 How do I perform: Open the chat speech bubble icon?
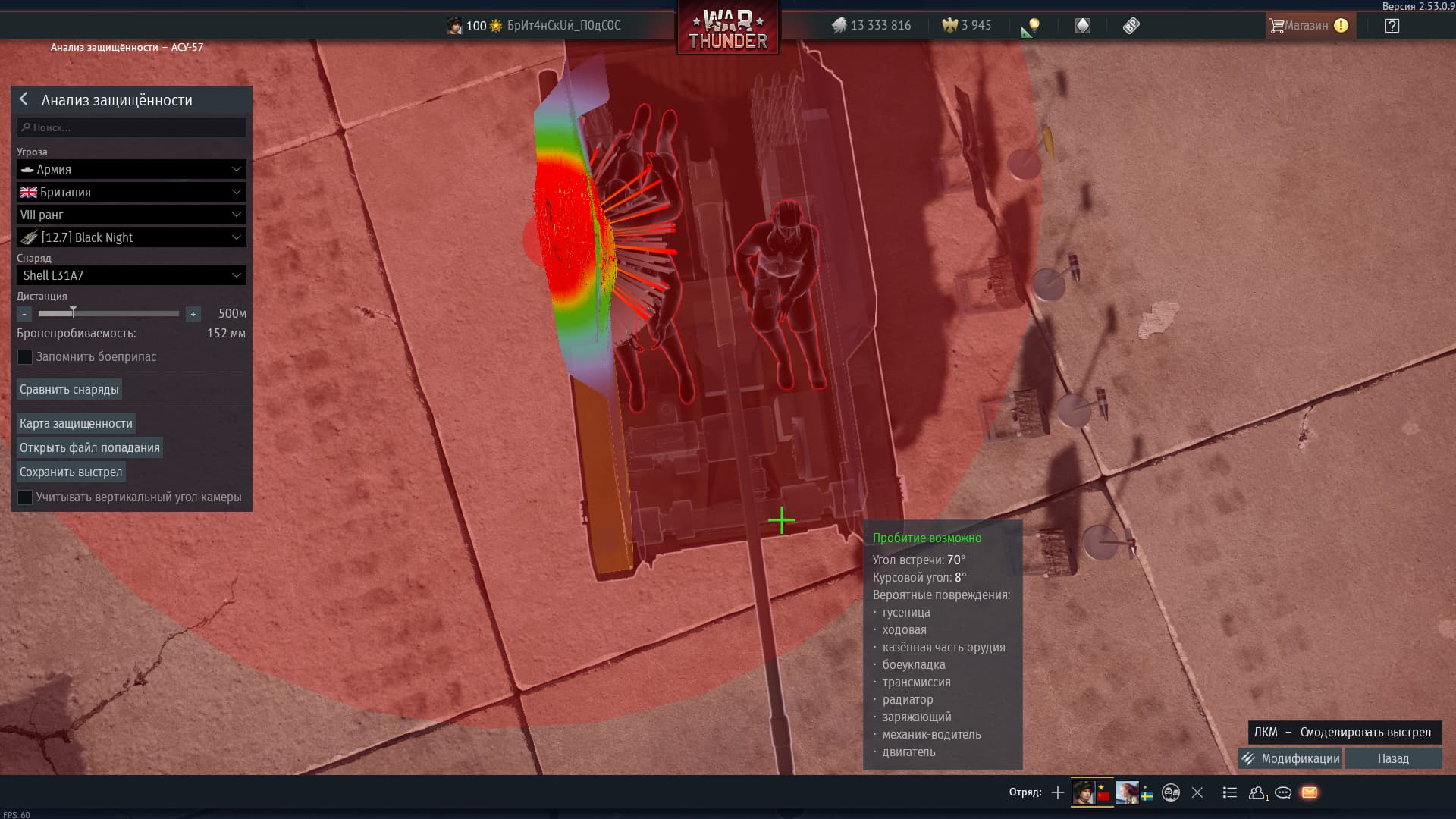coord(1283,792)
